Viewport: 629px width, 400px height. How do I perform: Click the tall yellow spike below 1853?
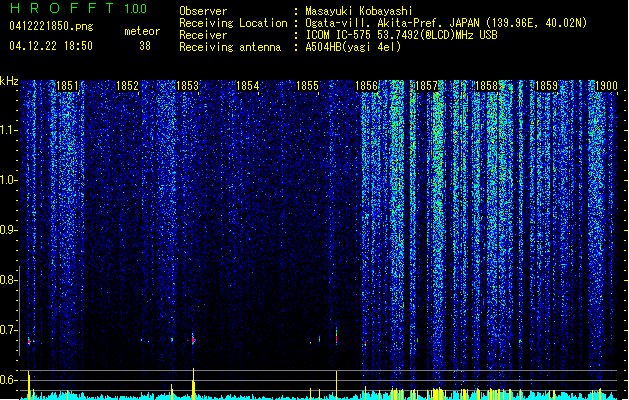(x=194, y=384)
